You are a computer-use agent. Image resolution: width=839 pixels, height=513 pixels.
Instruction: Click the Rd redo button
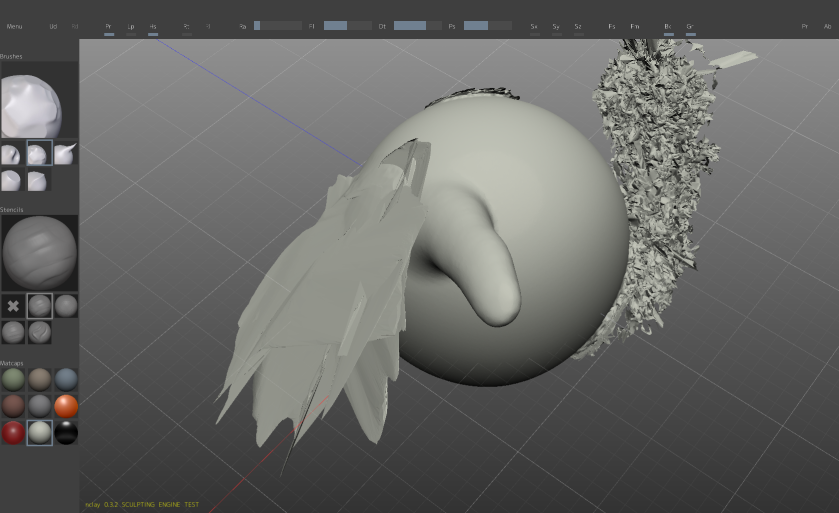[x=75, y=26]
